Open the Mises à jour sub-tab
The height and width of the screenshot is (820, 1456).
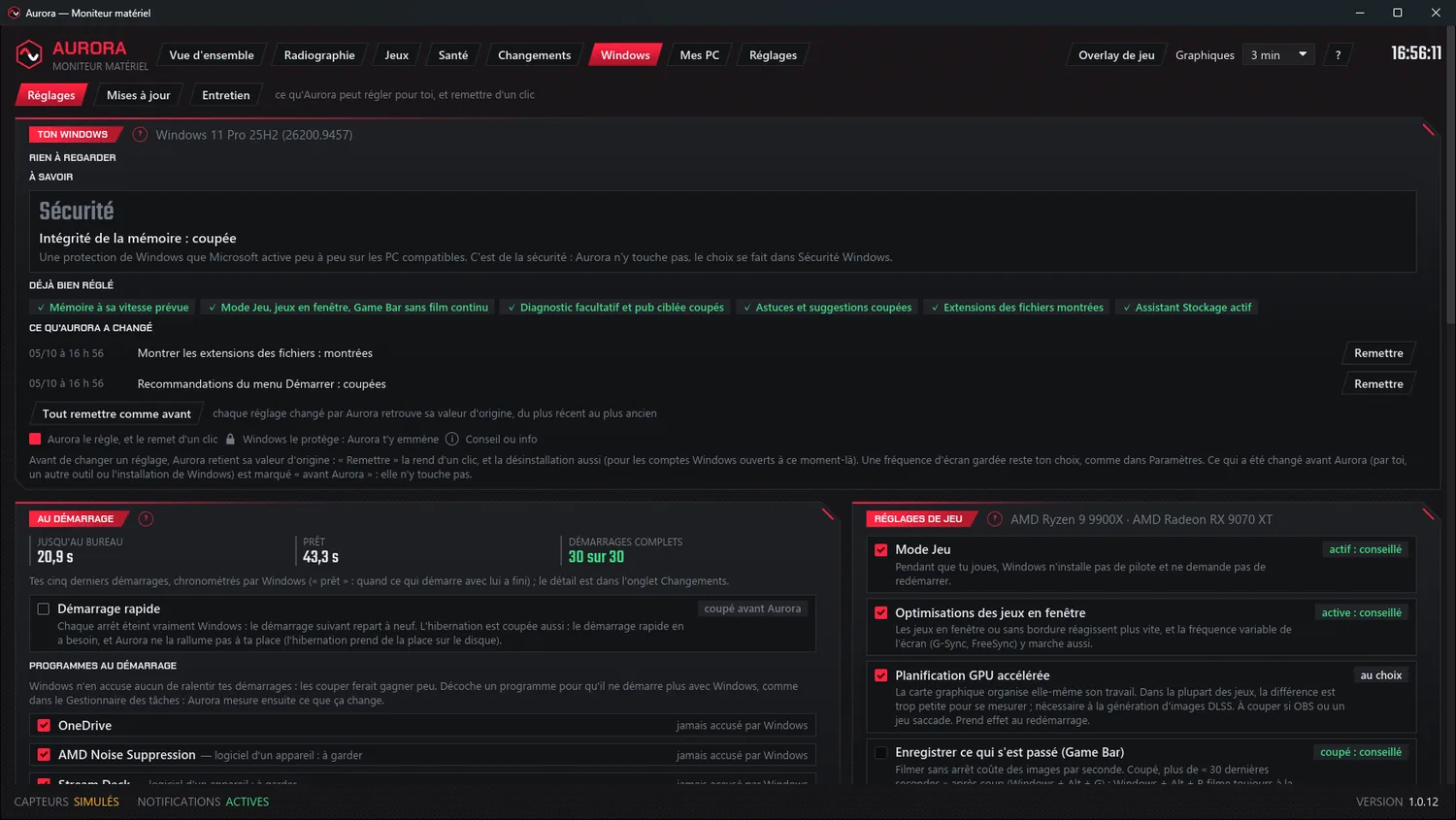click(138, 95)
